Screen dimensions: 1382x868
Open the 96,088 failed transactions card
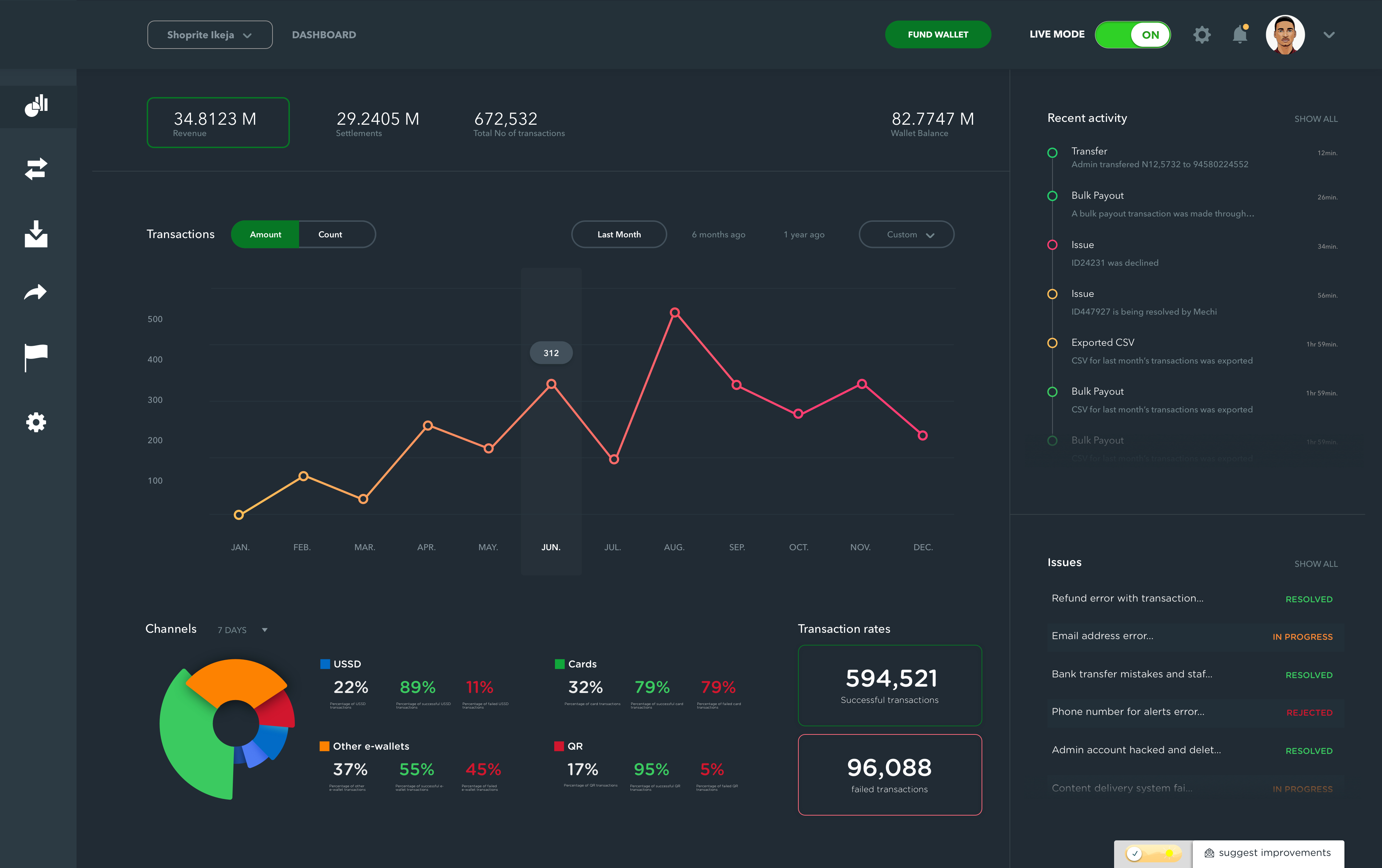tap(889, 774)
